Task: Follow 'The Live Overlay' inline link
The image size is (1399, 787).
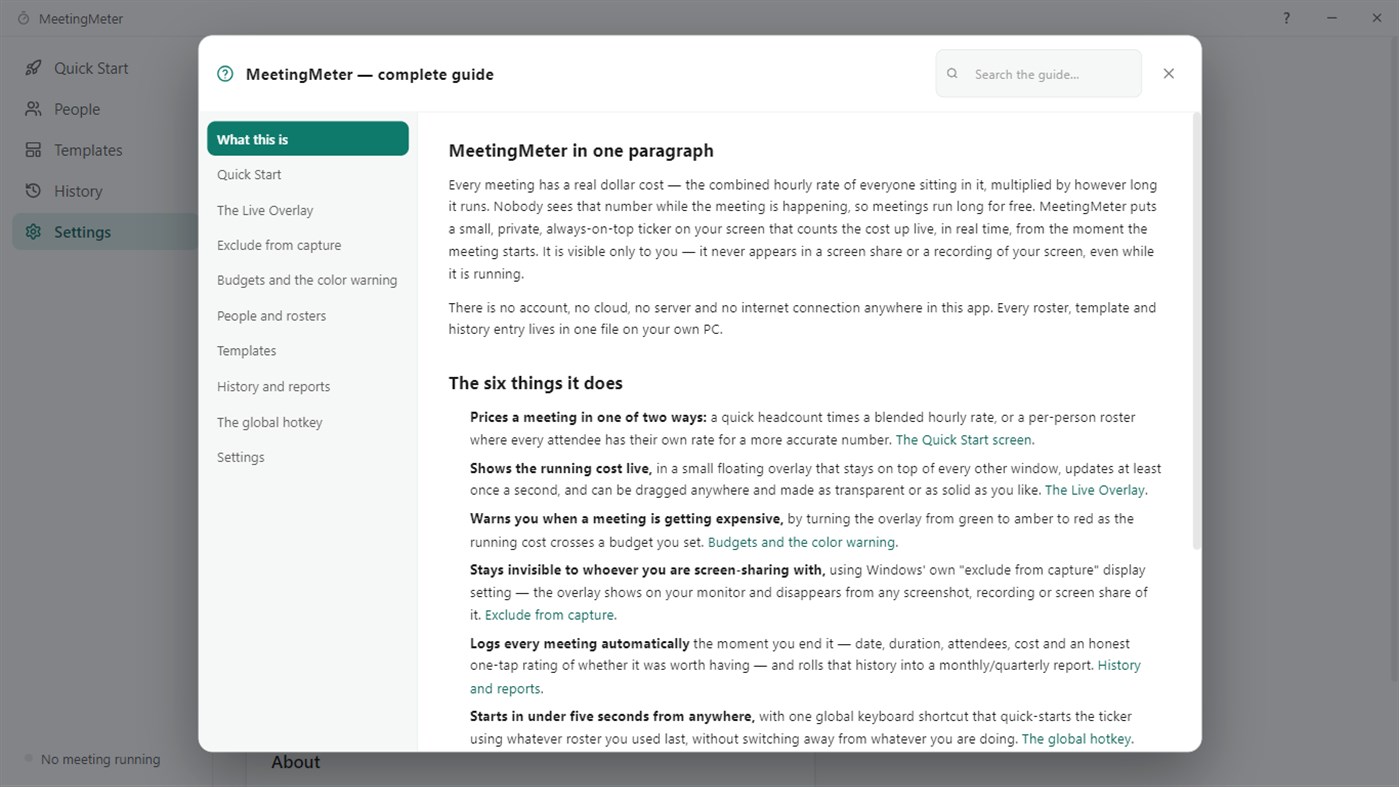Action: 1095,490
